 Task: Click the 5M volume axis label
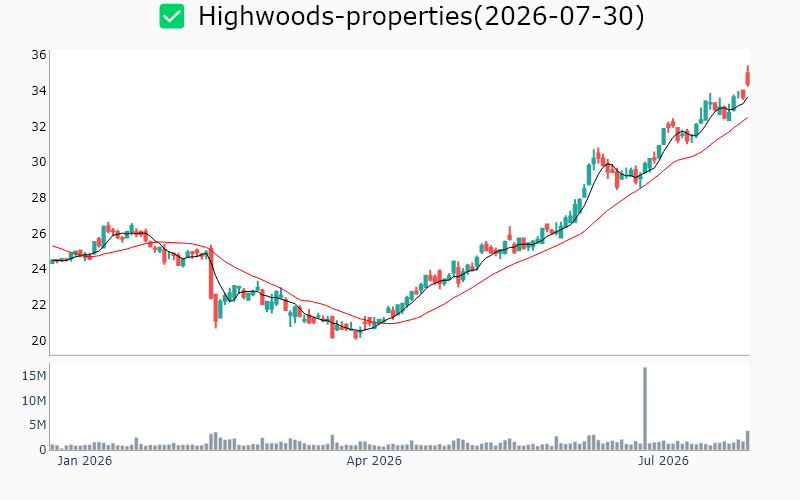tap(37, 424)
